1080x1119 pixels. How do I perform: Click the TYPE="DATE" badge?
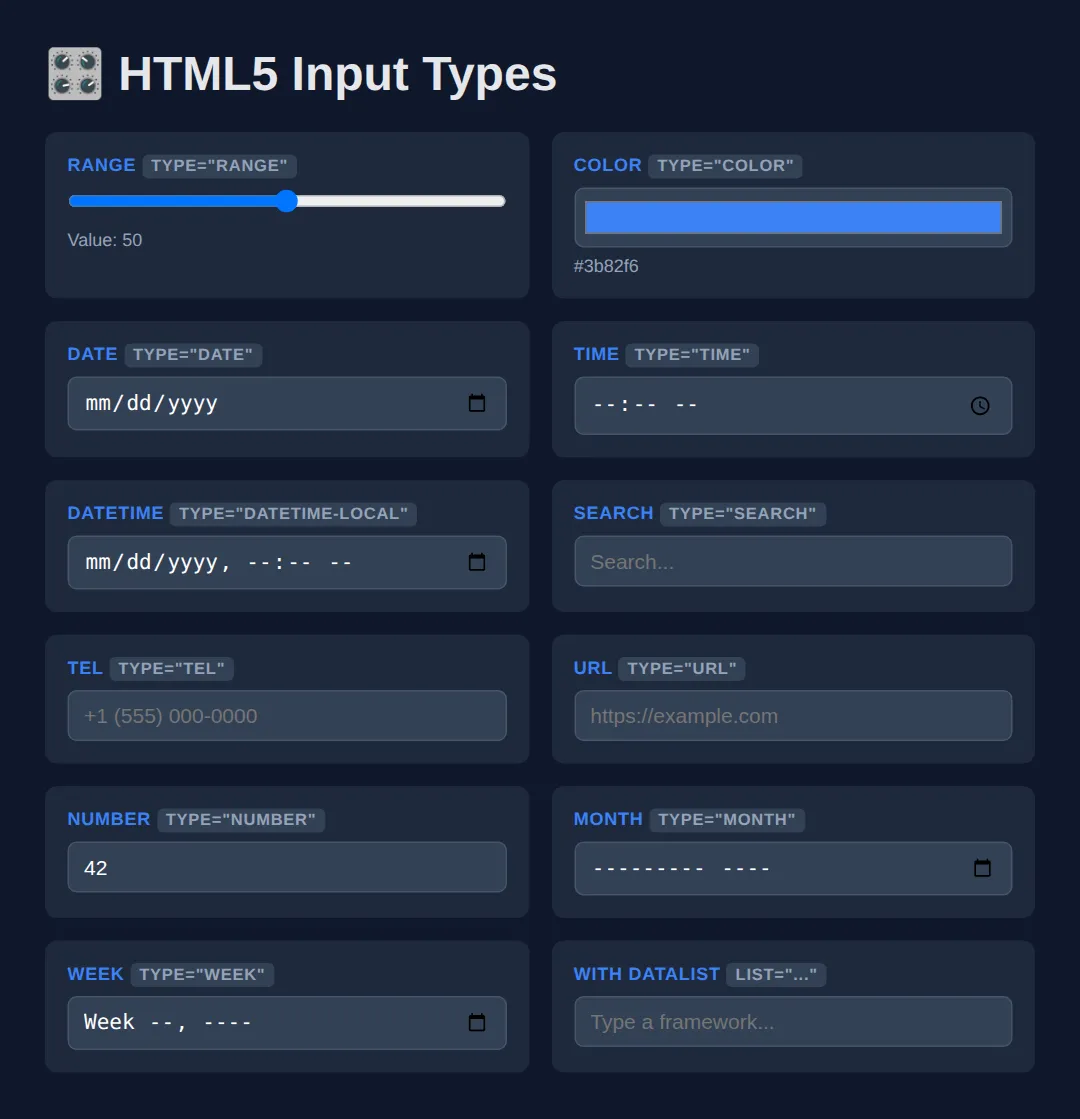(x=193, y=355)
